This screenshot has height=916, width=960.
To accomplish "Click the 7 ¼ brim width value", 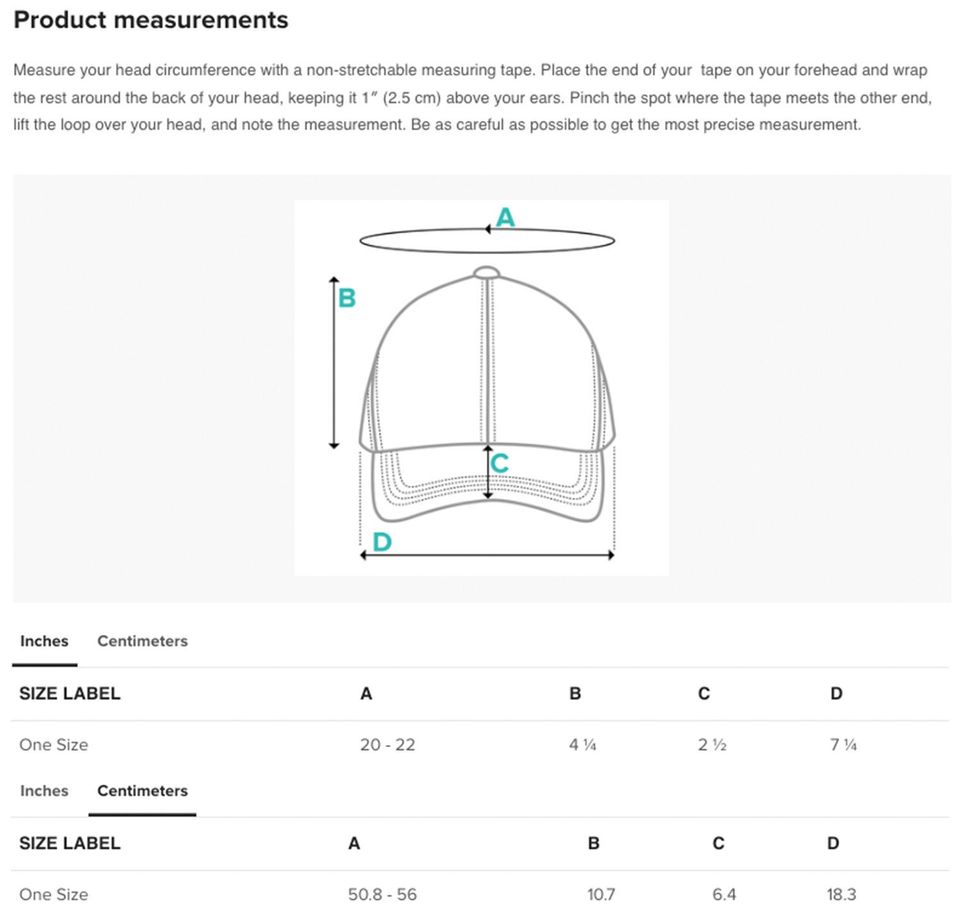I will click(x=843, y=745).
